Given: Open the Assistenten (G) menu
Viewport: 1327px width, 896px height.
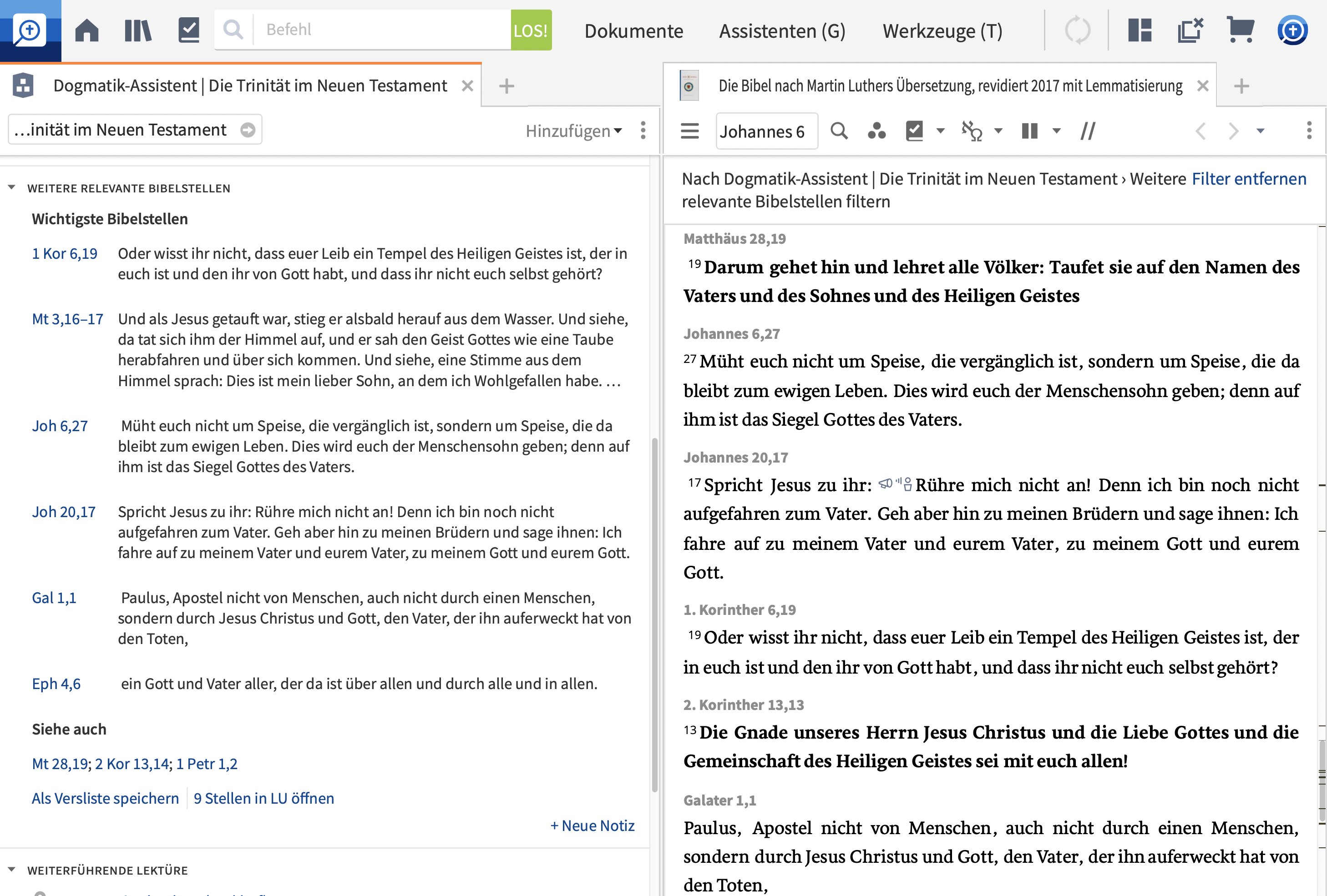Looking at the screenshot, I should 782,31.
